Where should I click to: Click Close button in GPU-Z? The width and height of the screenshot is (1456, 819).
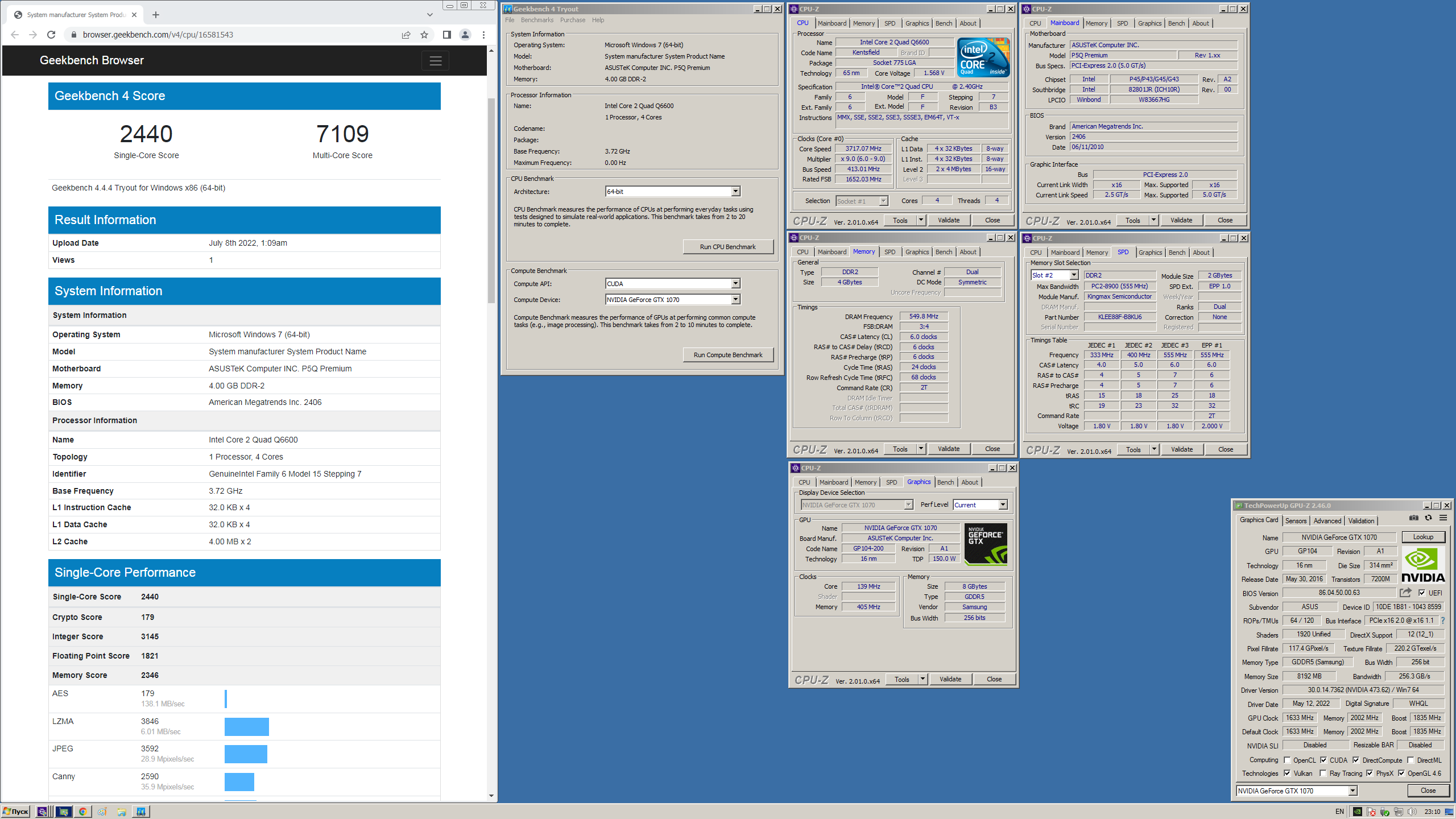pos(1428,791)
